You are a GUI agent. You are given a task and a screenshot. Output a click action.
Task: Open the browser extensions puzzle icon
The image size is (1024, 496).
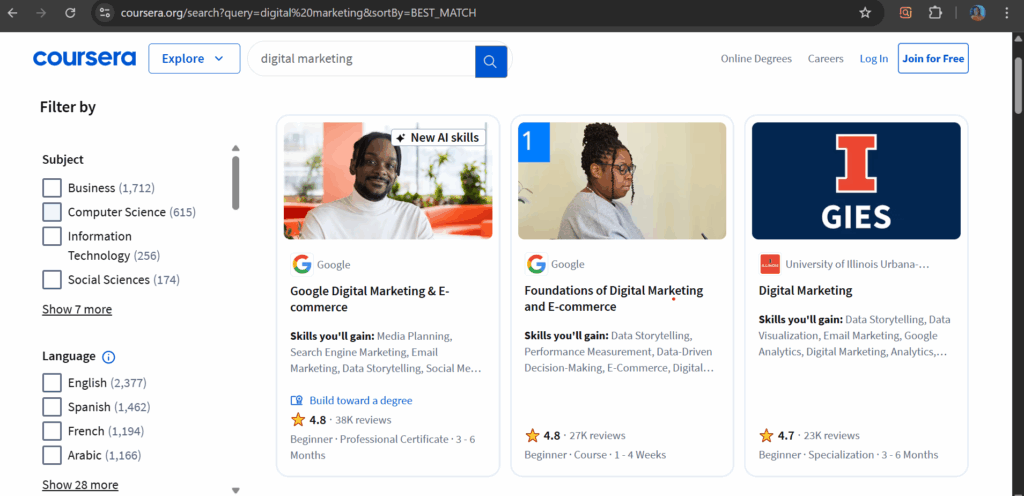click(x=936, y=13)
